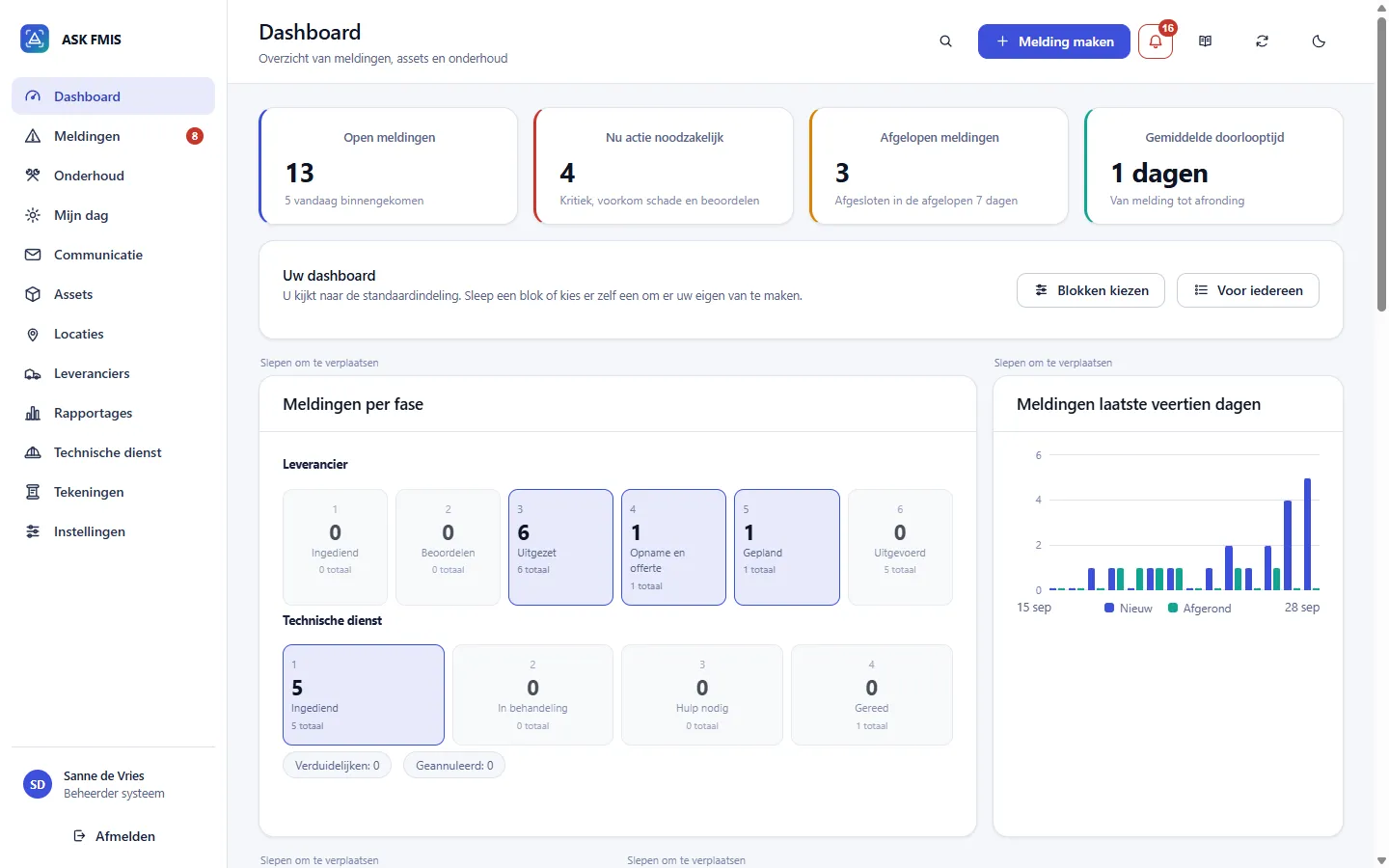Click Sanne de Vries user profile
This screenshot has width=1389, height=868.
pos(113,784)
